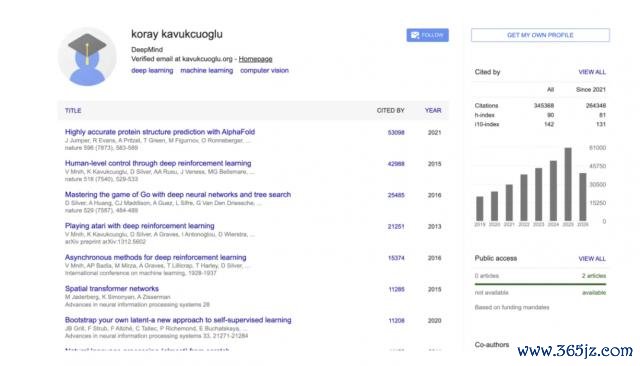Click View All beside Cited by

(x=592, y=72)
